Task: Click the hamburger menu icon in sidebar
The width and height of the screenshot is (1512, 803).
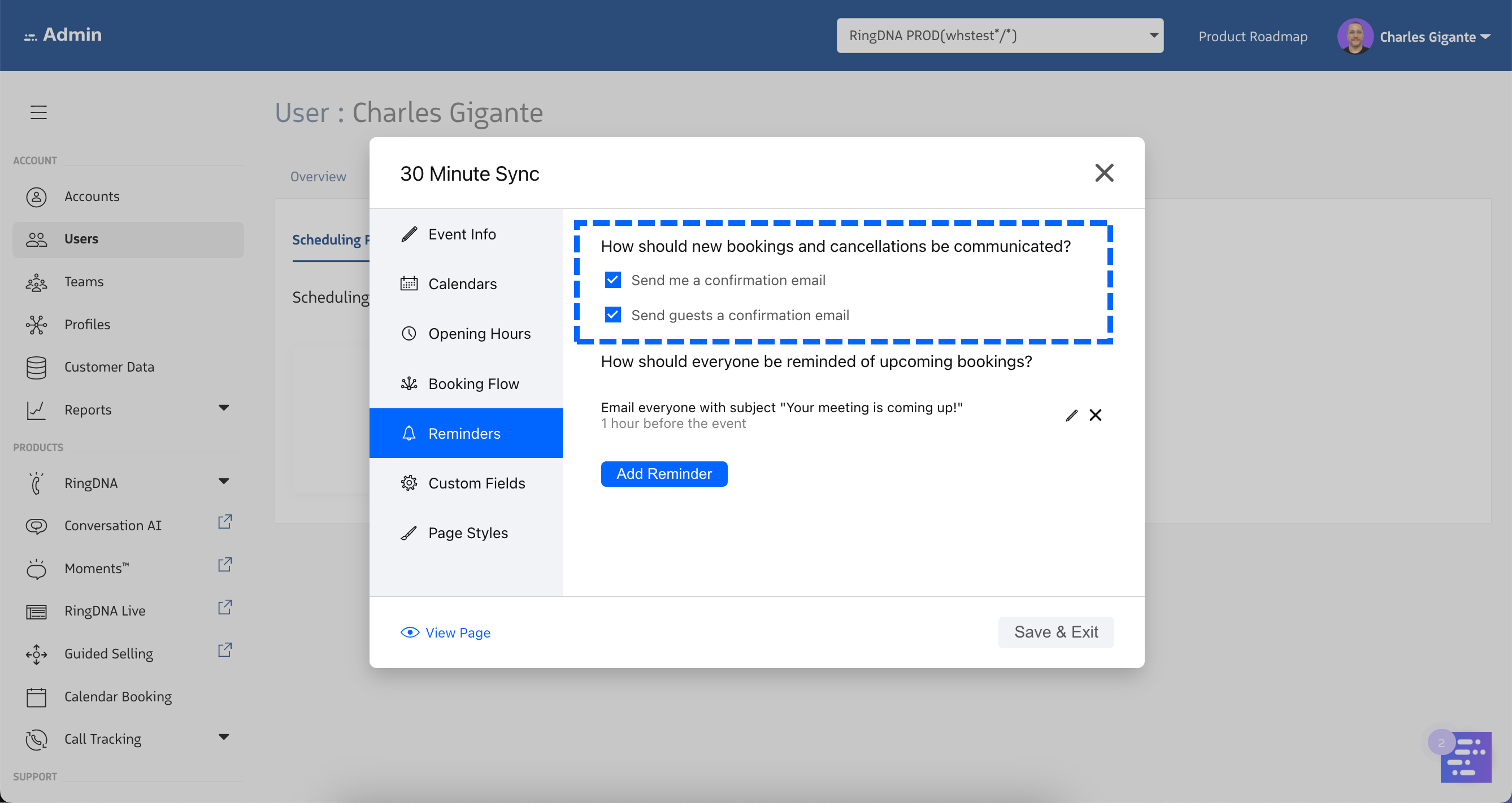Action: pos(39,112)
